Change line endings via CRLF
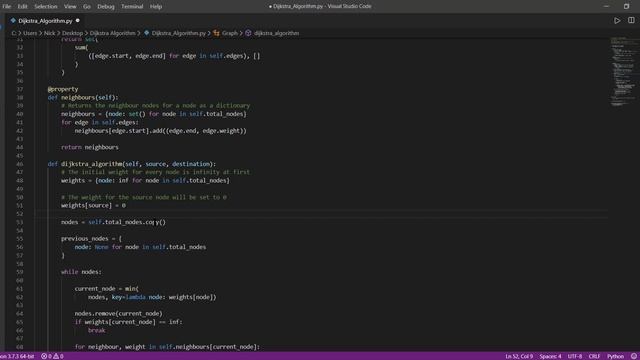 coord(594,356)
